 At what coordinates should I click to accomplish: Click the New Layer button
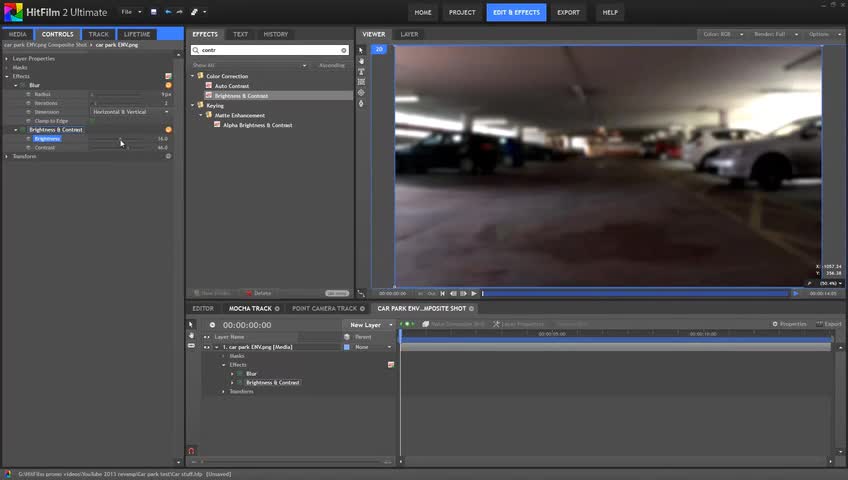tap(367, 325)
